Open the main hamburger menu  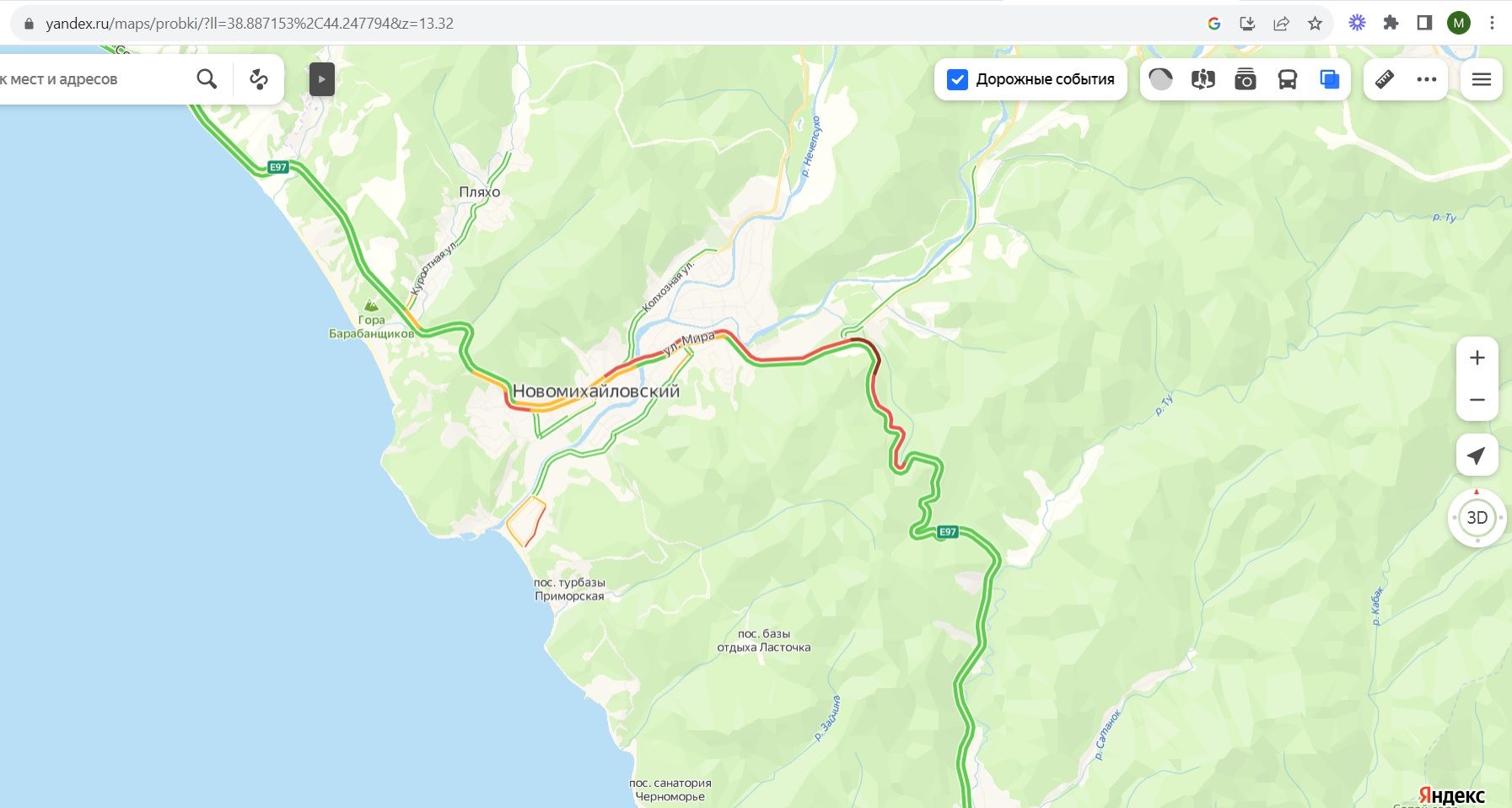[x=1482, y=79]
